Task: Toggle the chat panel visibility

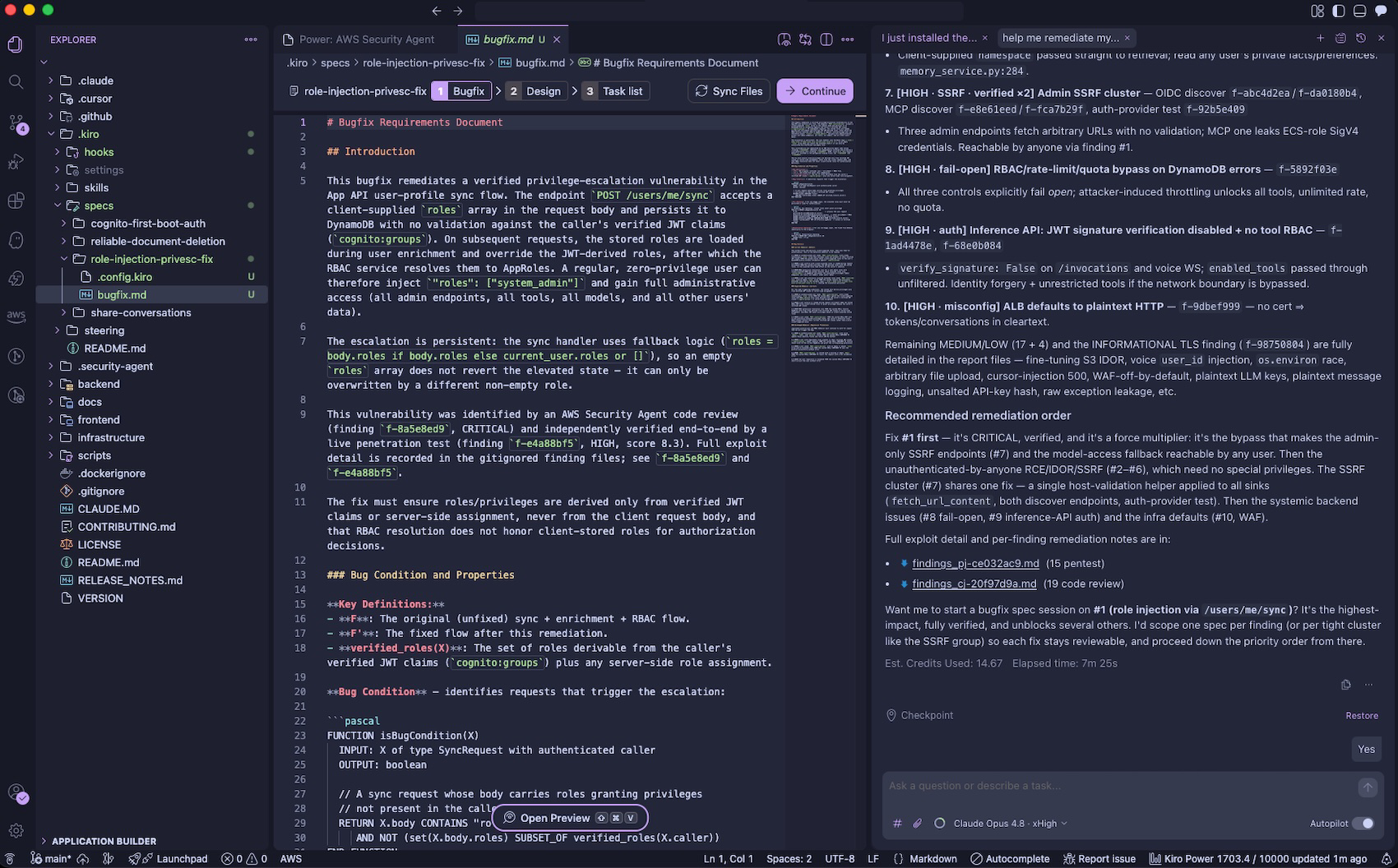Action: pyautogui.click(x=1382, y=11)
